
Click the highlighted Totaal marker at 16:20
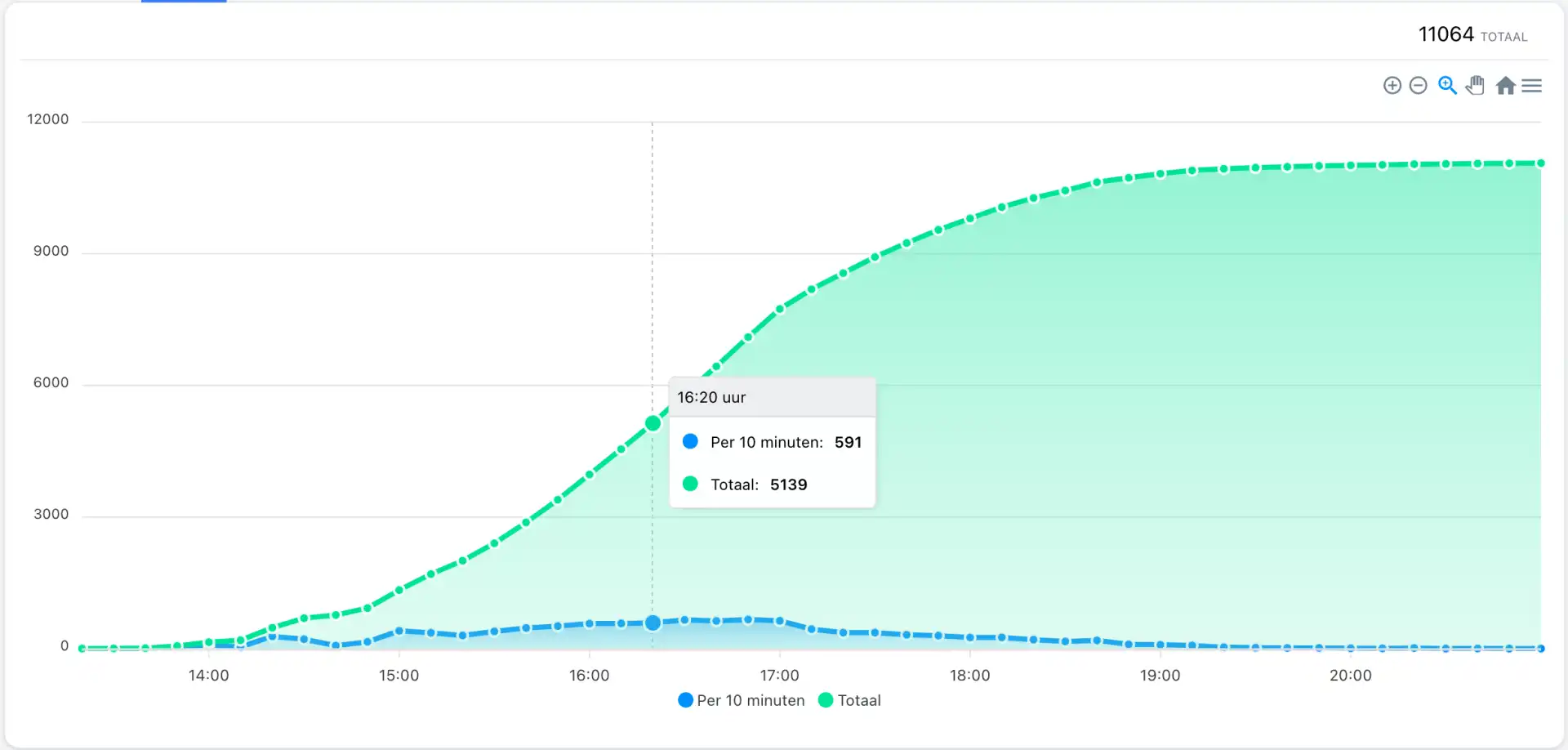pyautogui.click(x=653, y=423)
